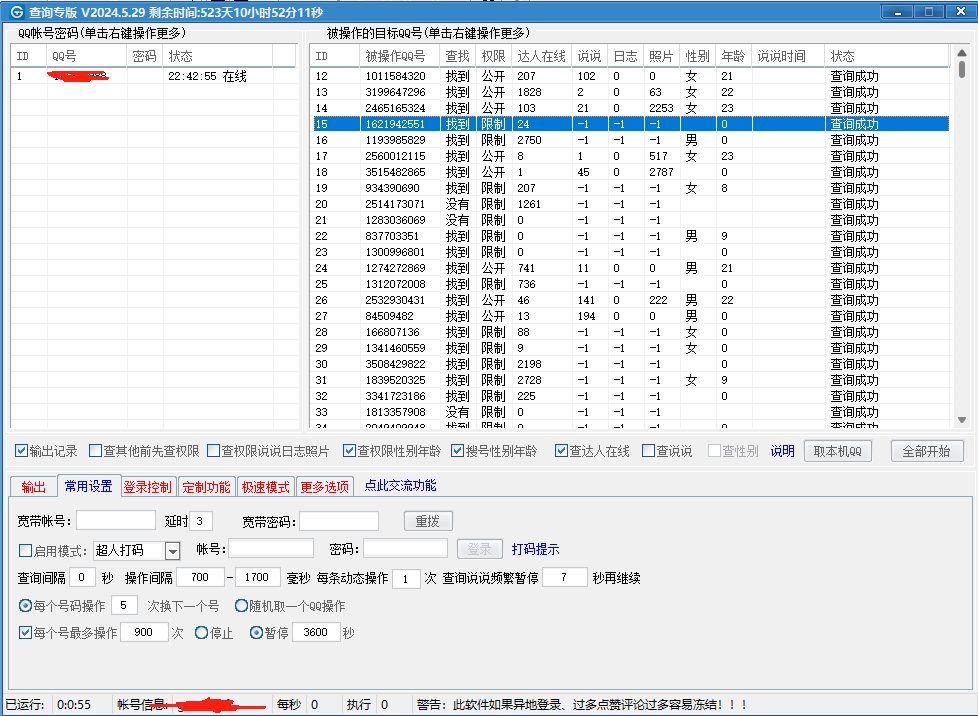978x716 pixels.
Task: Sort by the 达人在线 column header
Action: pos(541,57)
